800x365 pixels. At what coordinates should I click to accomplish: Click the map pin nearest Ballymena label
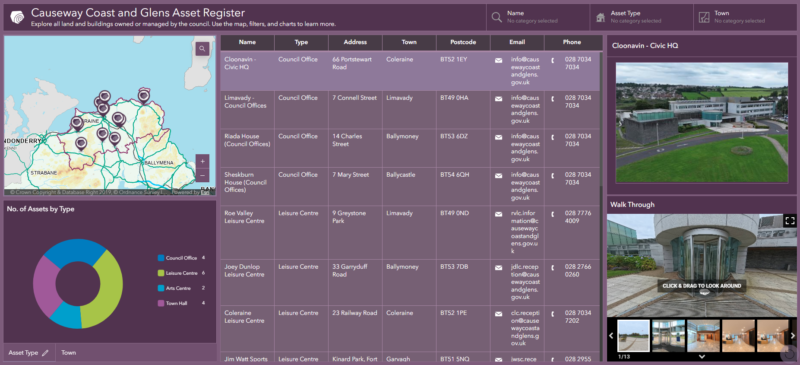(x=115, y=138)
